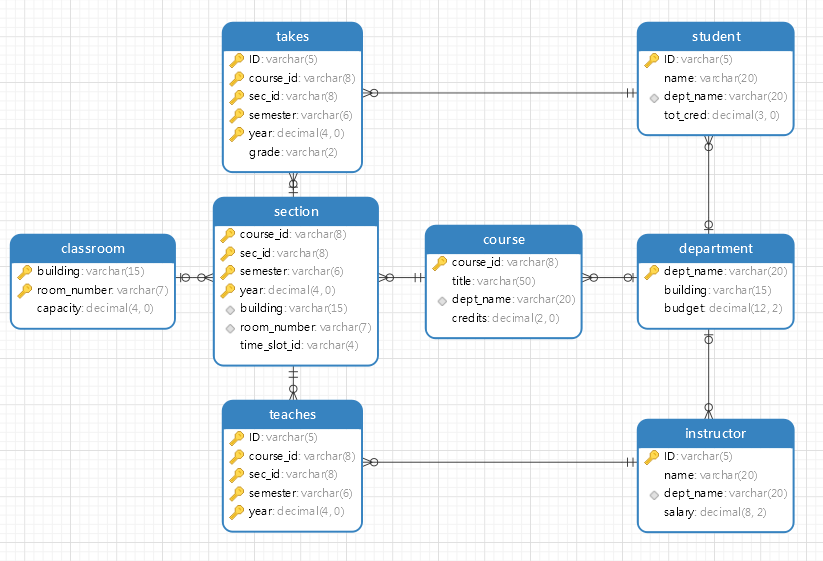Image resolution: width=823 pixels, height=561 pixels.
Task: Click diamond icon beside course dept_name
Action: click(442, 301)
